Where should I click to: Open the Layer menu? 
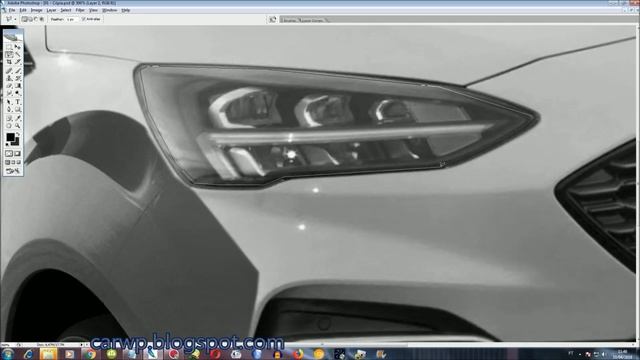pyautogui.click(x=51, y=10)
